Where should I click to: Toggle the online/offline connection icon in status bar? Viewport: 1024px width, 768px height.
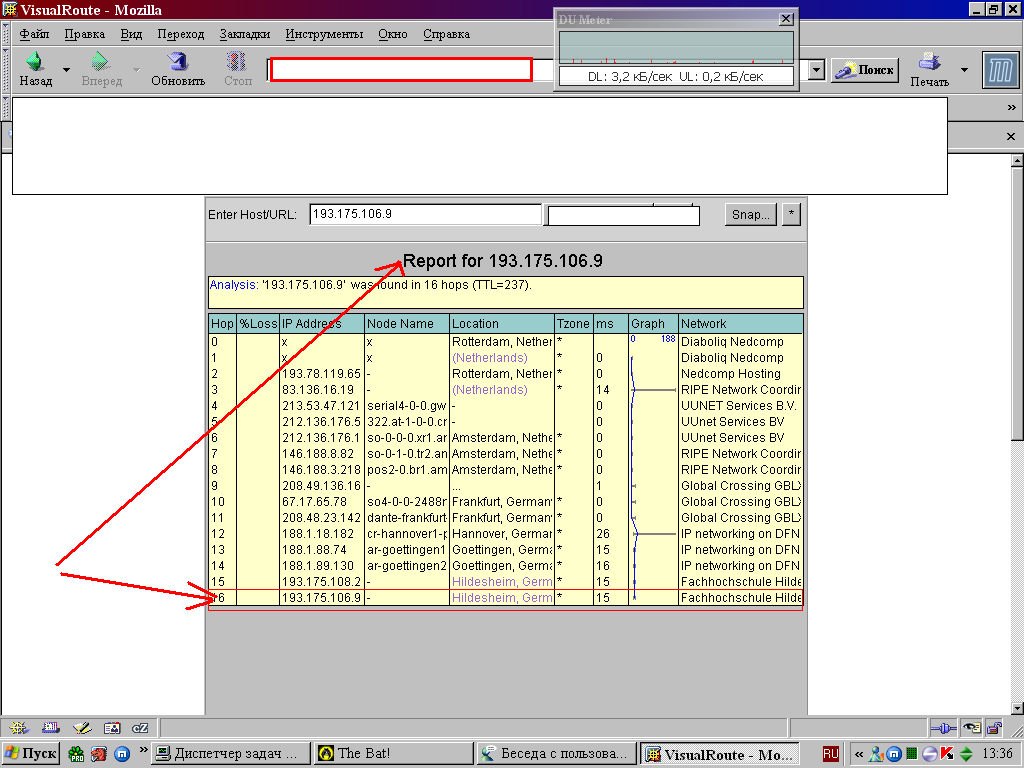point(942,728)
